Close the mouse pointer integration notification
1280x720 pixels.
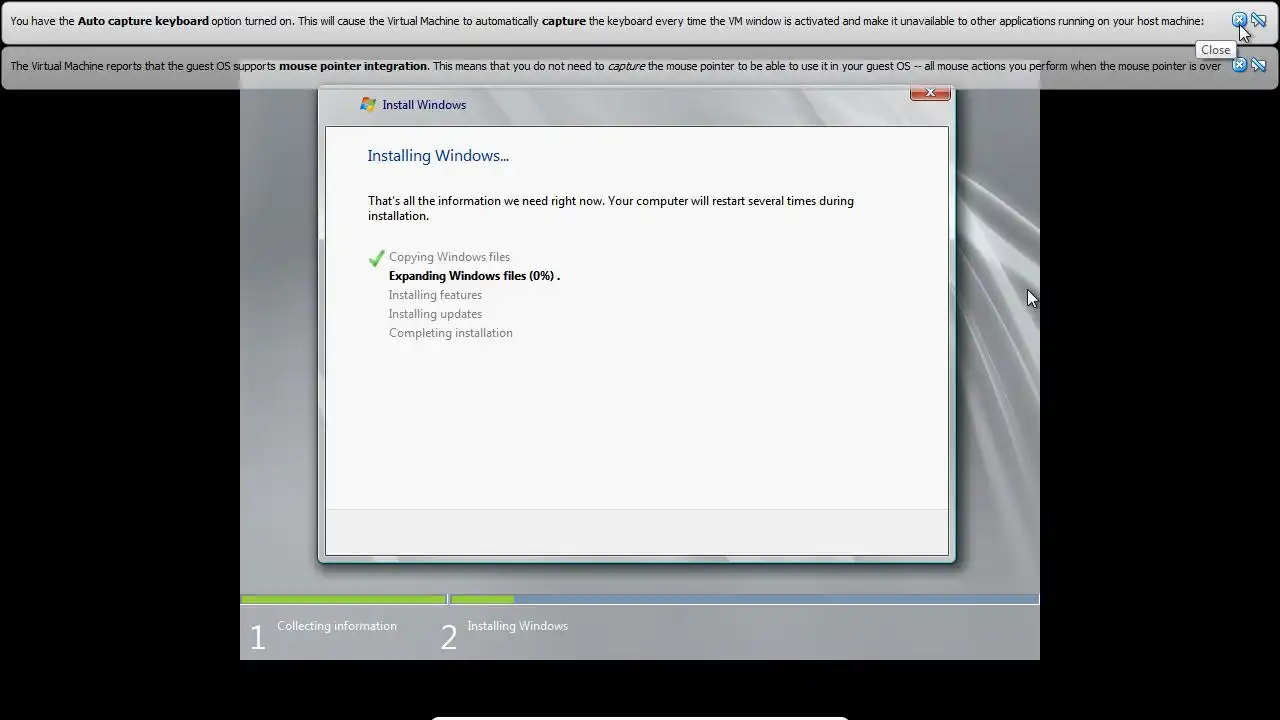tap(1239, 65)
